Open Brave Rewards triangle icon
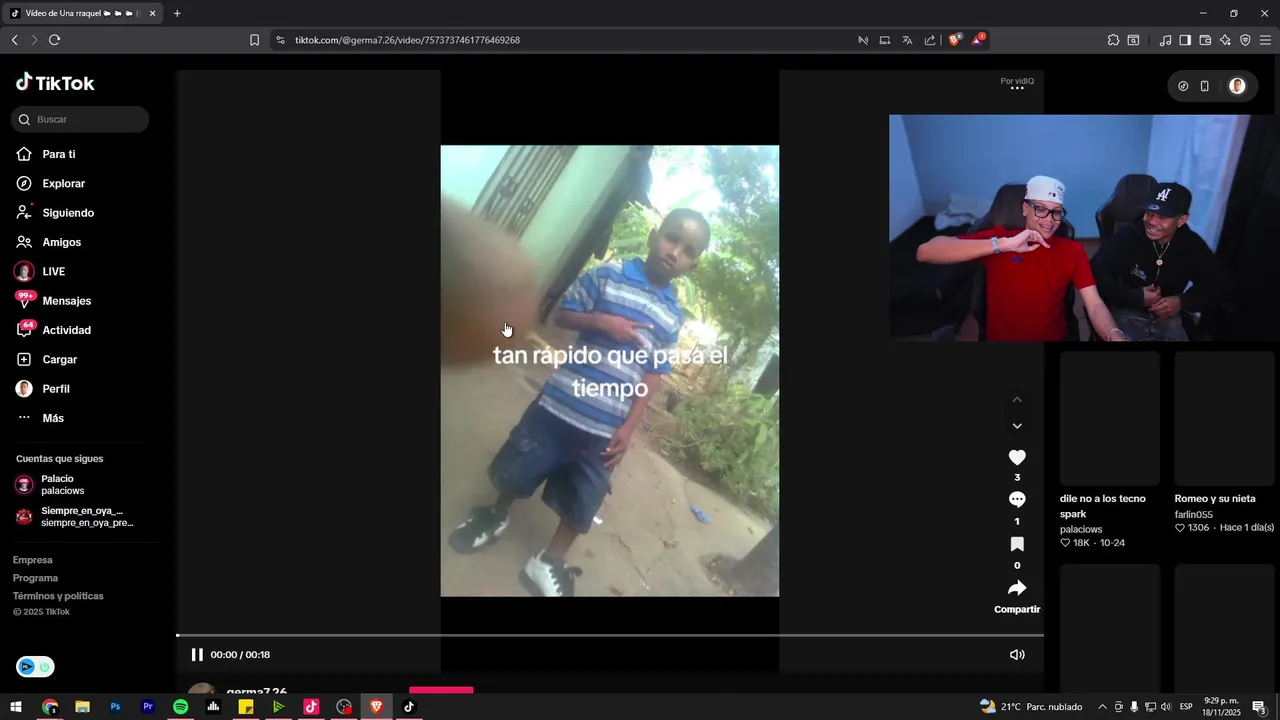1280x720 pixels. 978,40
